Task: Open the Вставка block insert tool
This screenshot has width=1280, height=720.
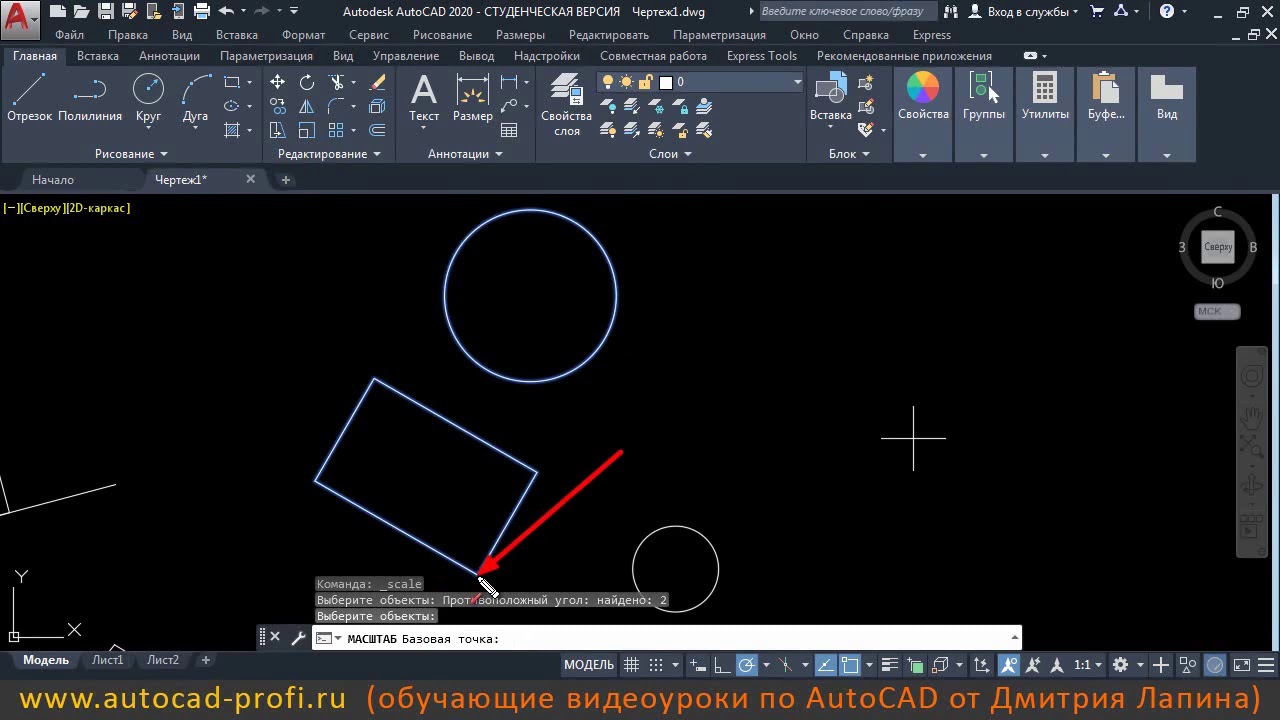Action: [x=831, y=98]
